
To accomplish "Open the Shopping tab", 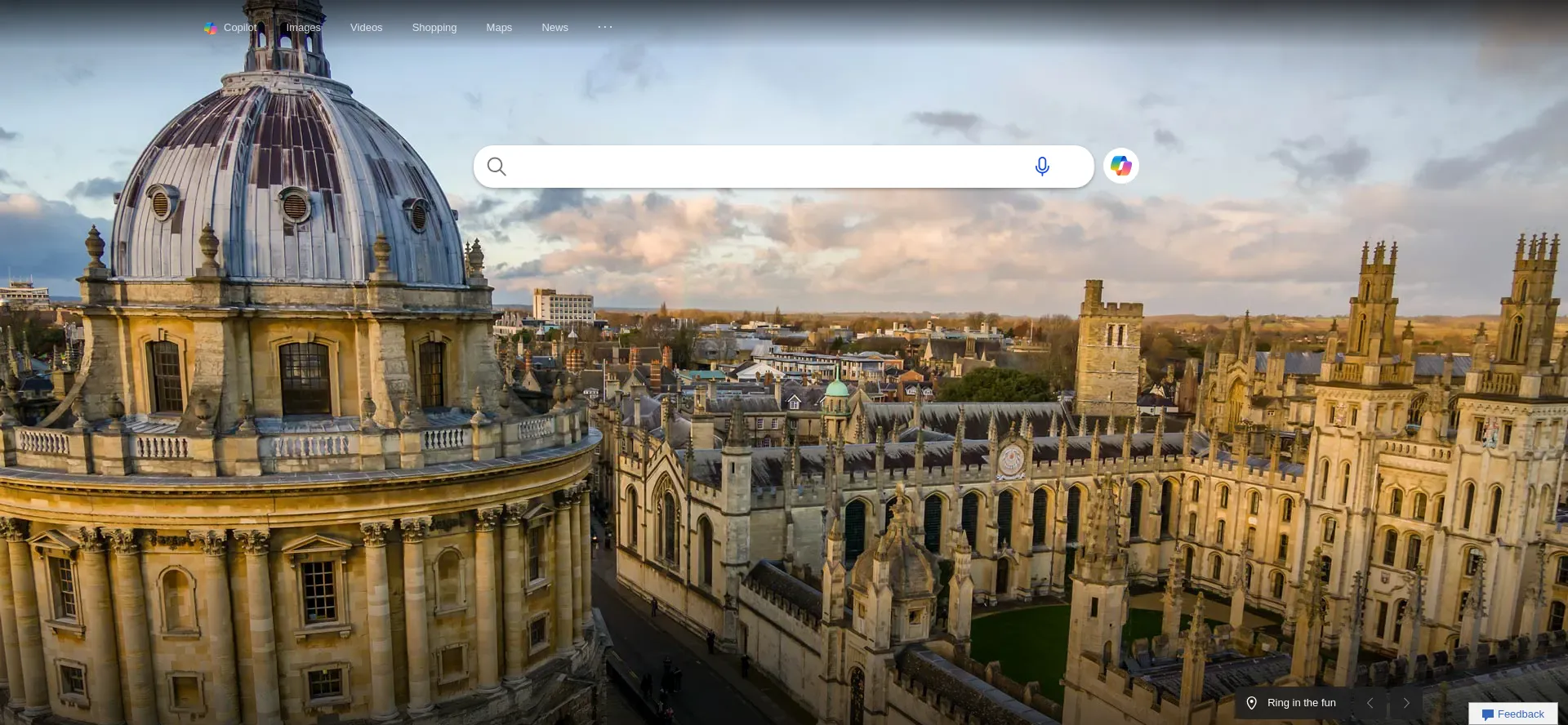I will pyautogui.click(x=434, y=28).
